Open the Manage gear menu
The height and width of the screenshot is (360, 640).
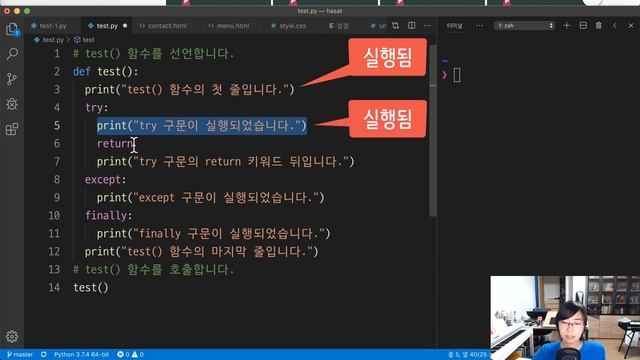(12, 336)
